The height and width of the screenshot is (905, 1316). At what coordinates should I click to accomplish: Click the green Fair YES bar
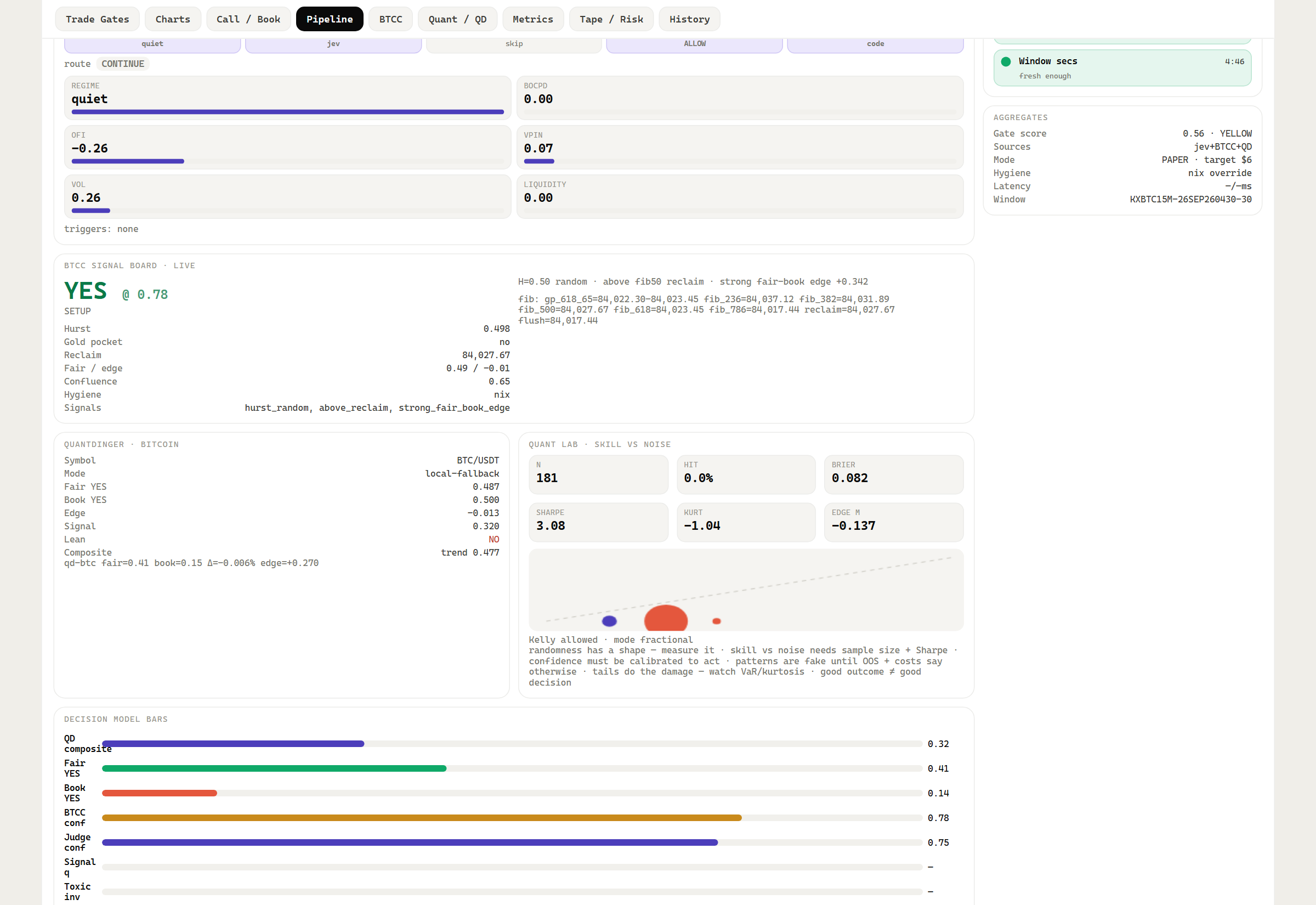tap(512, 768)
